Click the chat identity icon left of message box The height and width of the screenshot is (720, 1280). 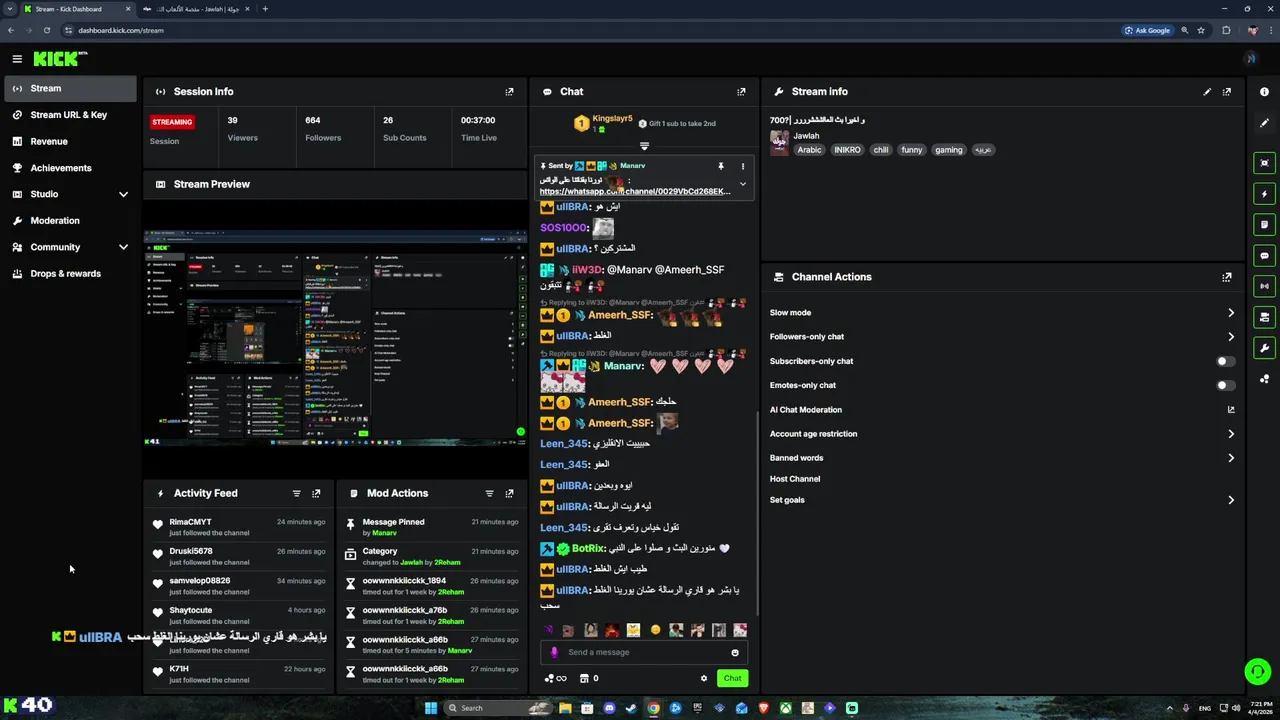click(x=554, y=652)
